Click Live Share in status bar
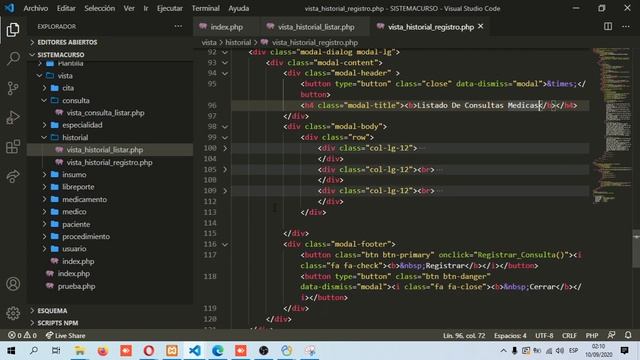This screenshot has height=360, width=640. coord(65,336)
